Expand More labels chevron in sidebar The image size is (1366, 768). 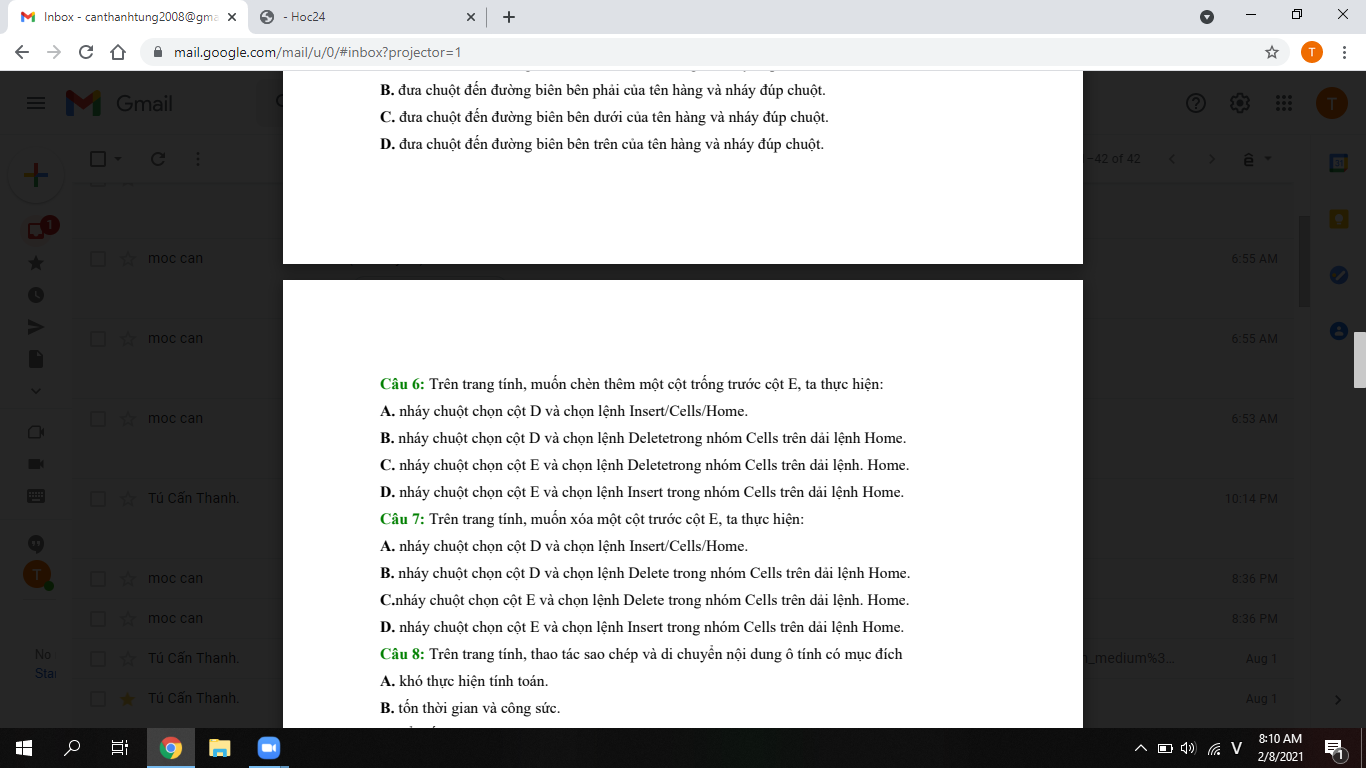[36, 390]
